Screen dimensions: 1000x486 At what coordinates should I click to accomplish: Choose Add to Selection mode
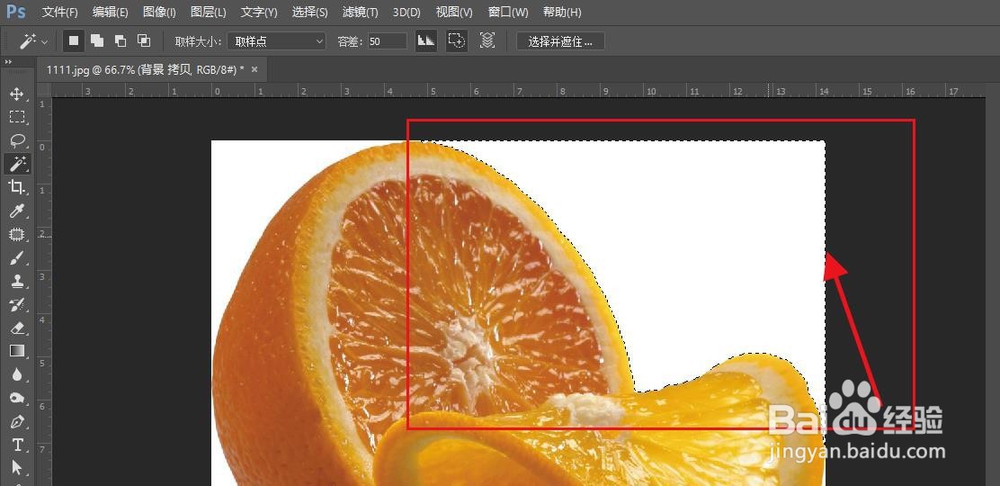point(97,41)
